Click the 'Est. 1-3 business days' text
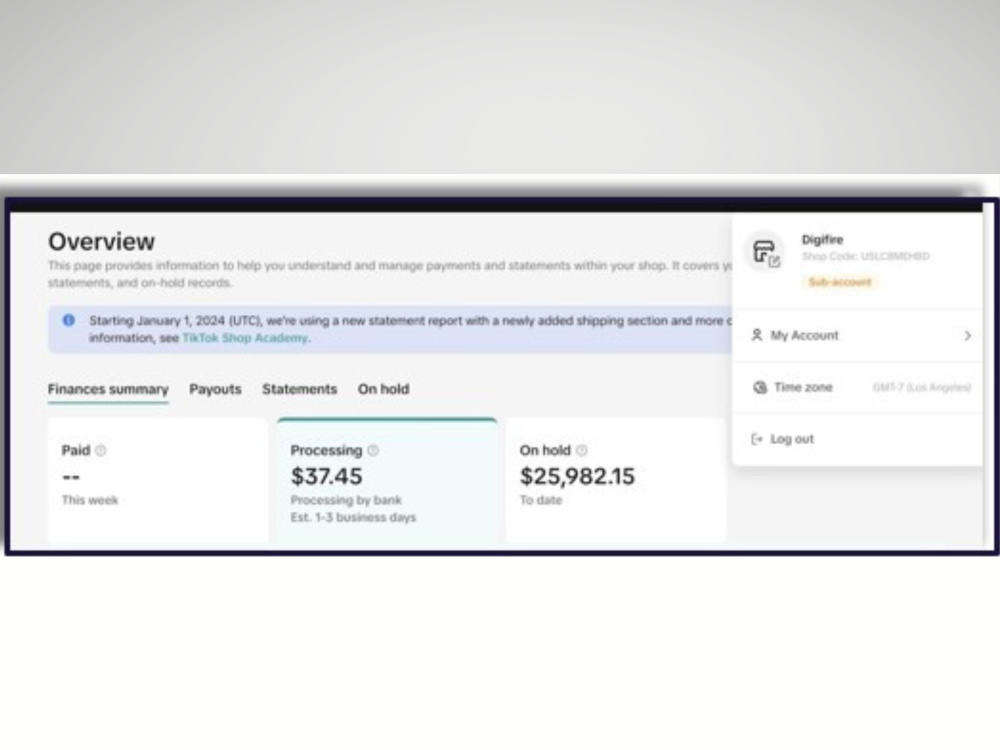The height and width of the screenshot is (750, 1000). [353, 517]
